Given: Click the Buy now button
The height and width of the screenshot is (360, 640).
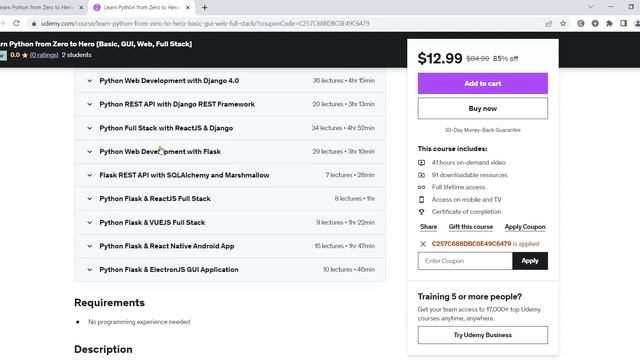Looking at the screenshot, I should [x=482, y=109].
